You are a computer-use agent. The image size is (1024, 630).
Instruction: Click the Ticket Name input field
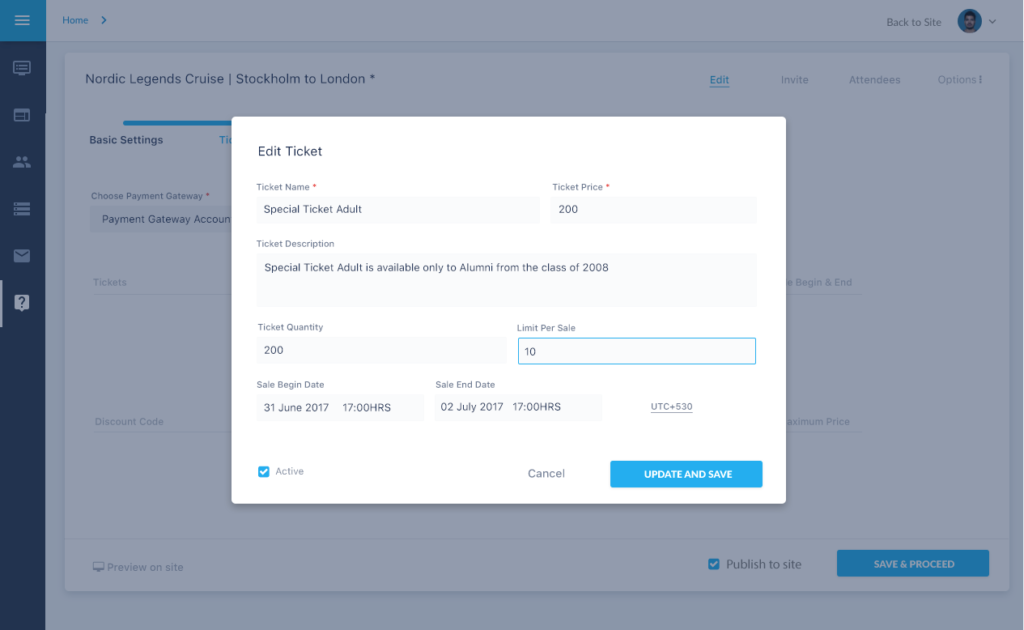coord(397,210)
